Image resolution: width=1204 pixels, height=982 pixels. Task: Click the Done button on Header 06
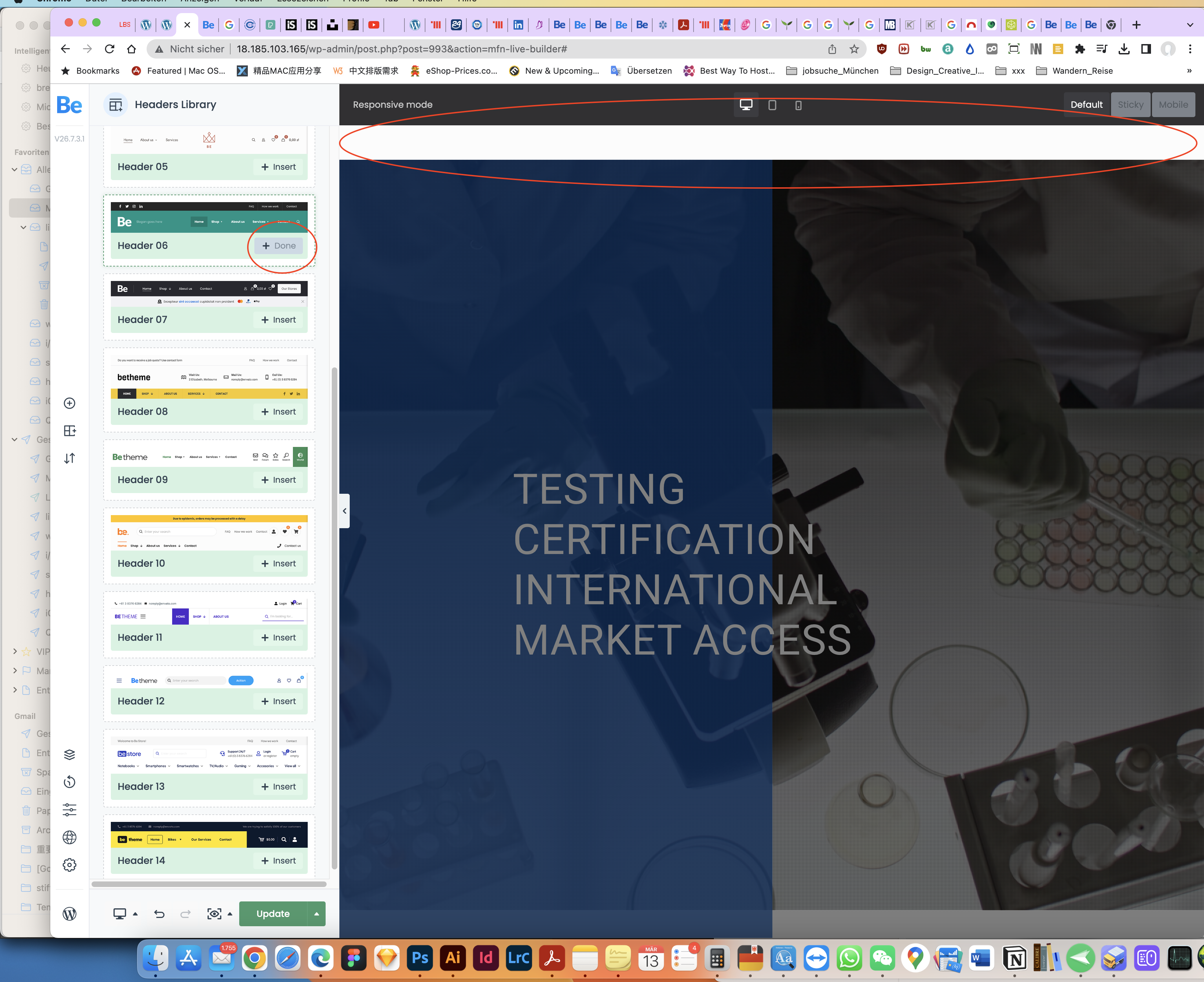tap(279, 245)
